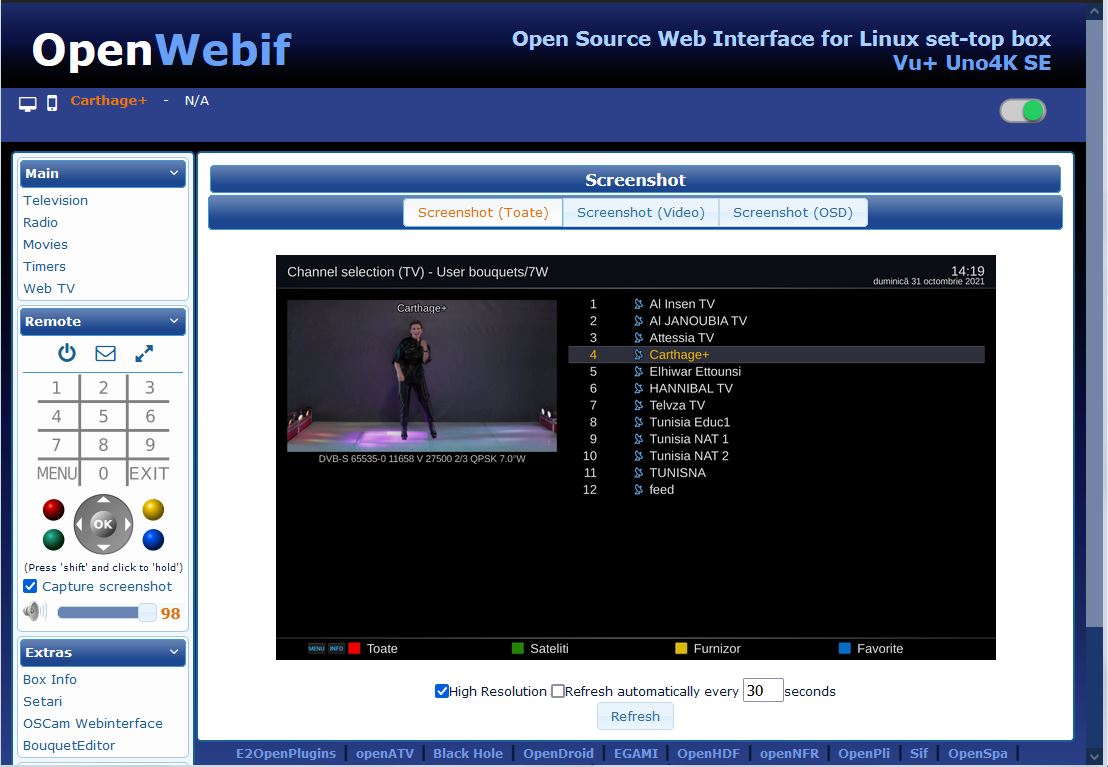The width and height of the screenshot is (1108, 767).
Task: Click remote number key 3
Action: [150, 387]
